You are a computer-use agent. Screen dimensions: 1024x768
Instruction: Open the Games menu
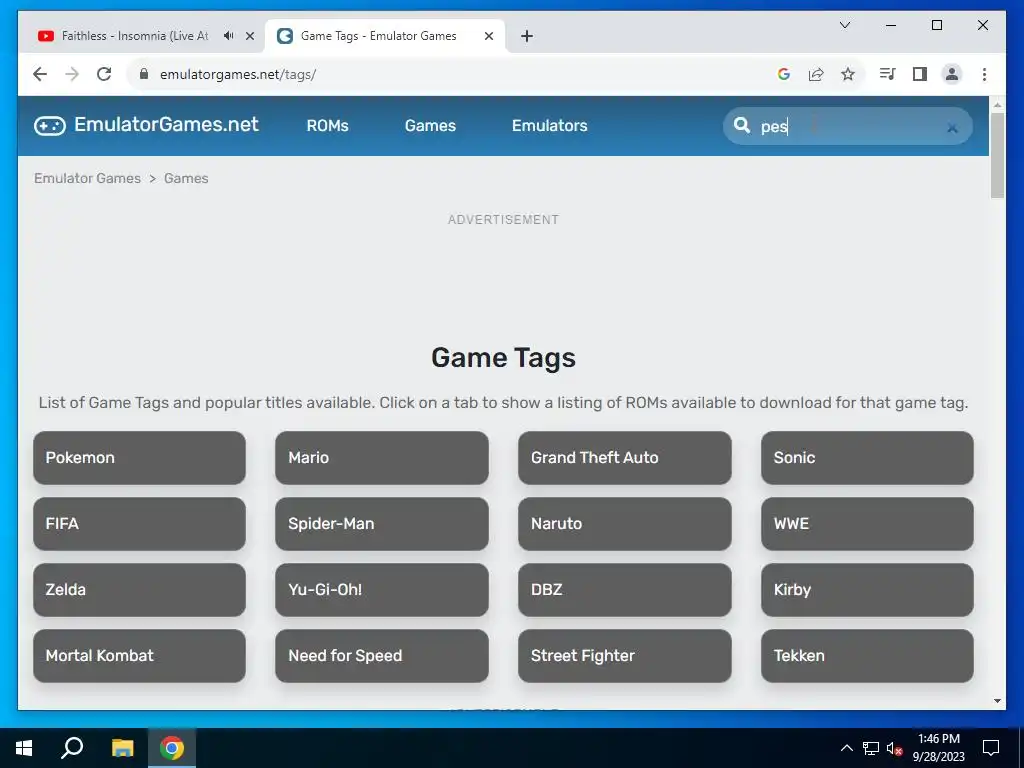(x=430, y=125)
